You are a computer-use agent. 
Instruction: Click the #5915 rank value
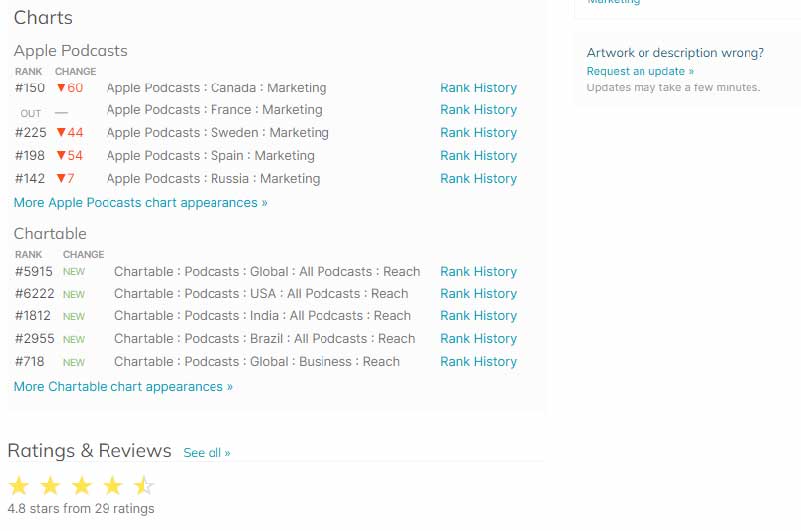click(34, 272)
